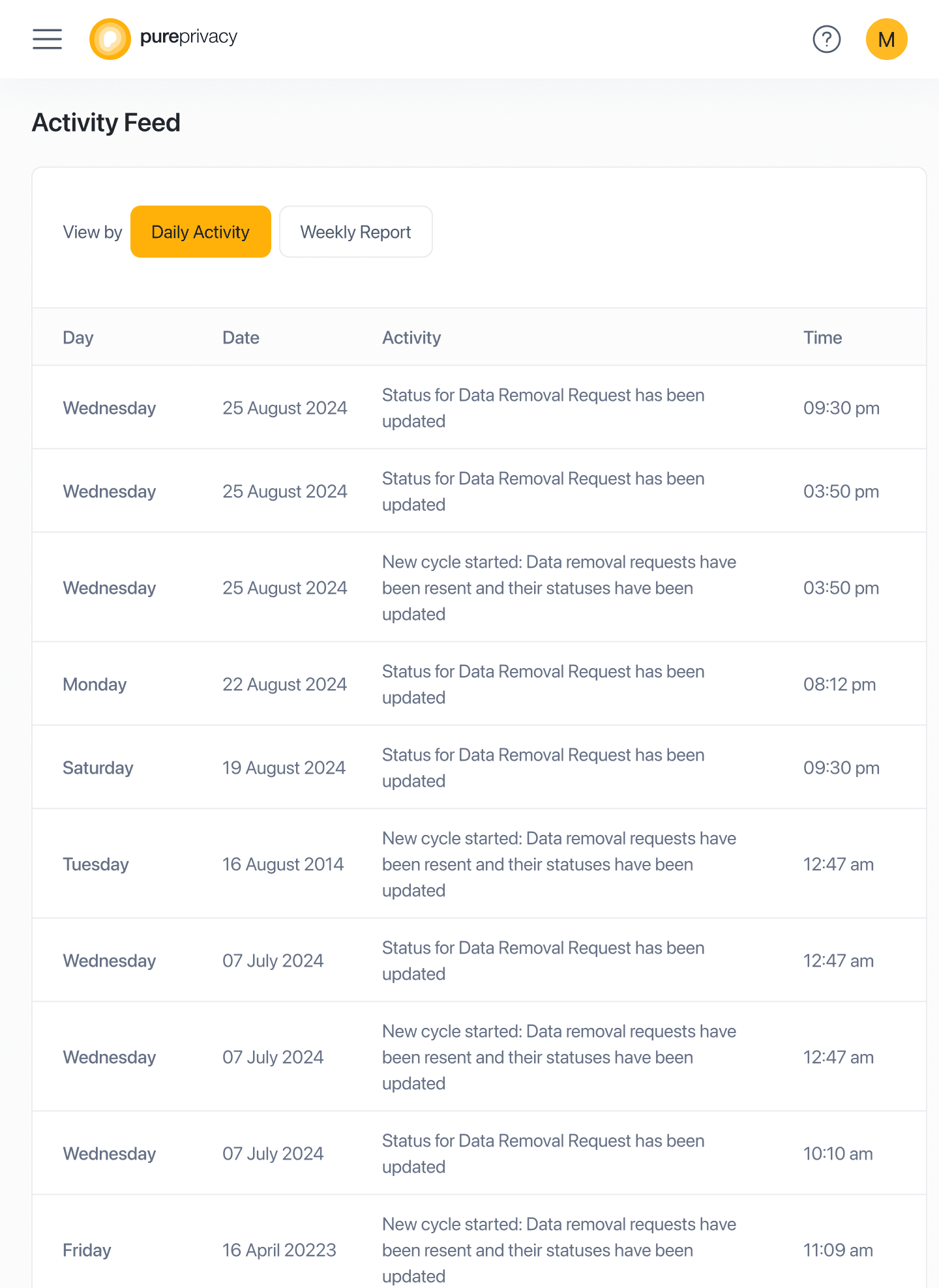Select the Monday 22 August 2024 row

(x=479, y=684)
